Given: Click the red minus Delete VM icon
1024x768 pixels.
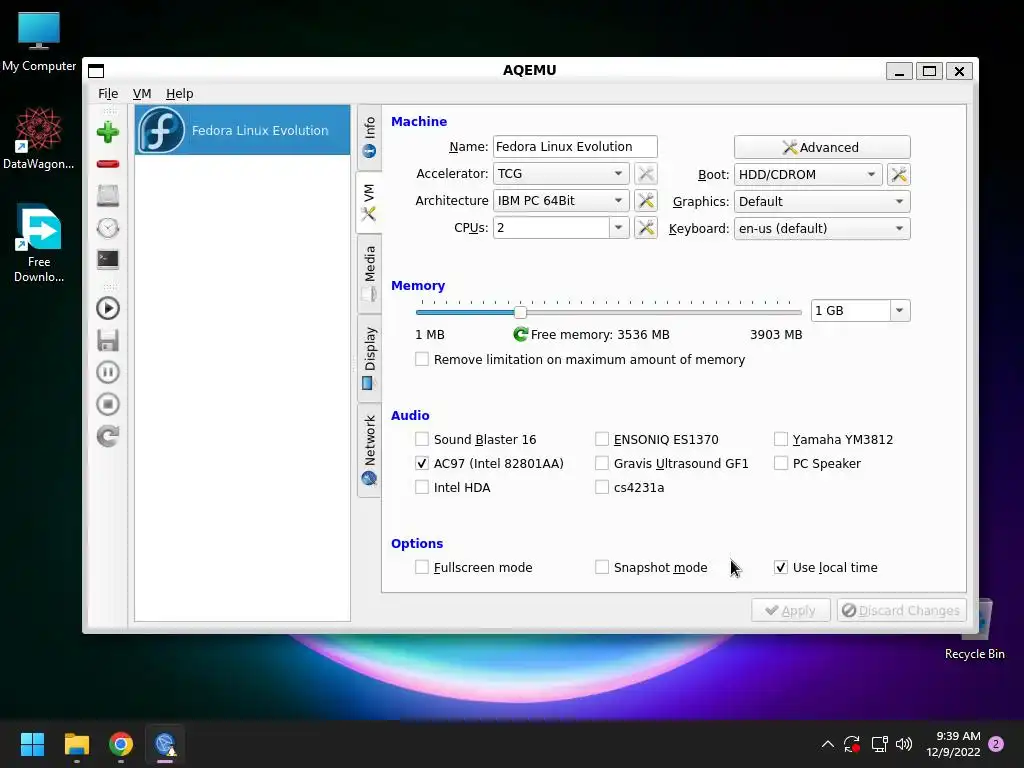Looking at the screenshot, I should pos(108,164).
